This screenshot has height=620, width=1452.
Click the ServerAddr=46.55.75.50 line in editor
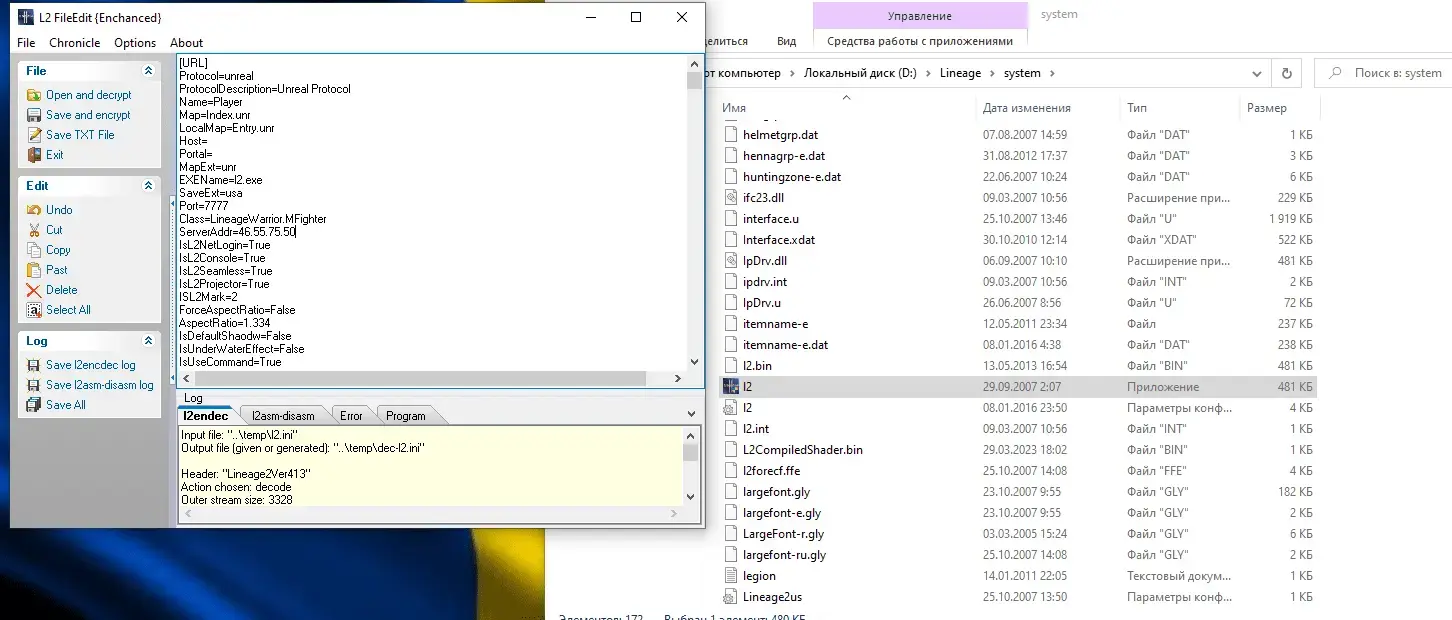click(238, 232)
